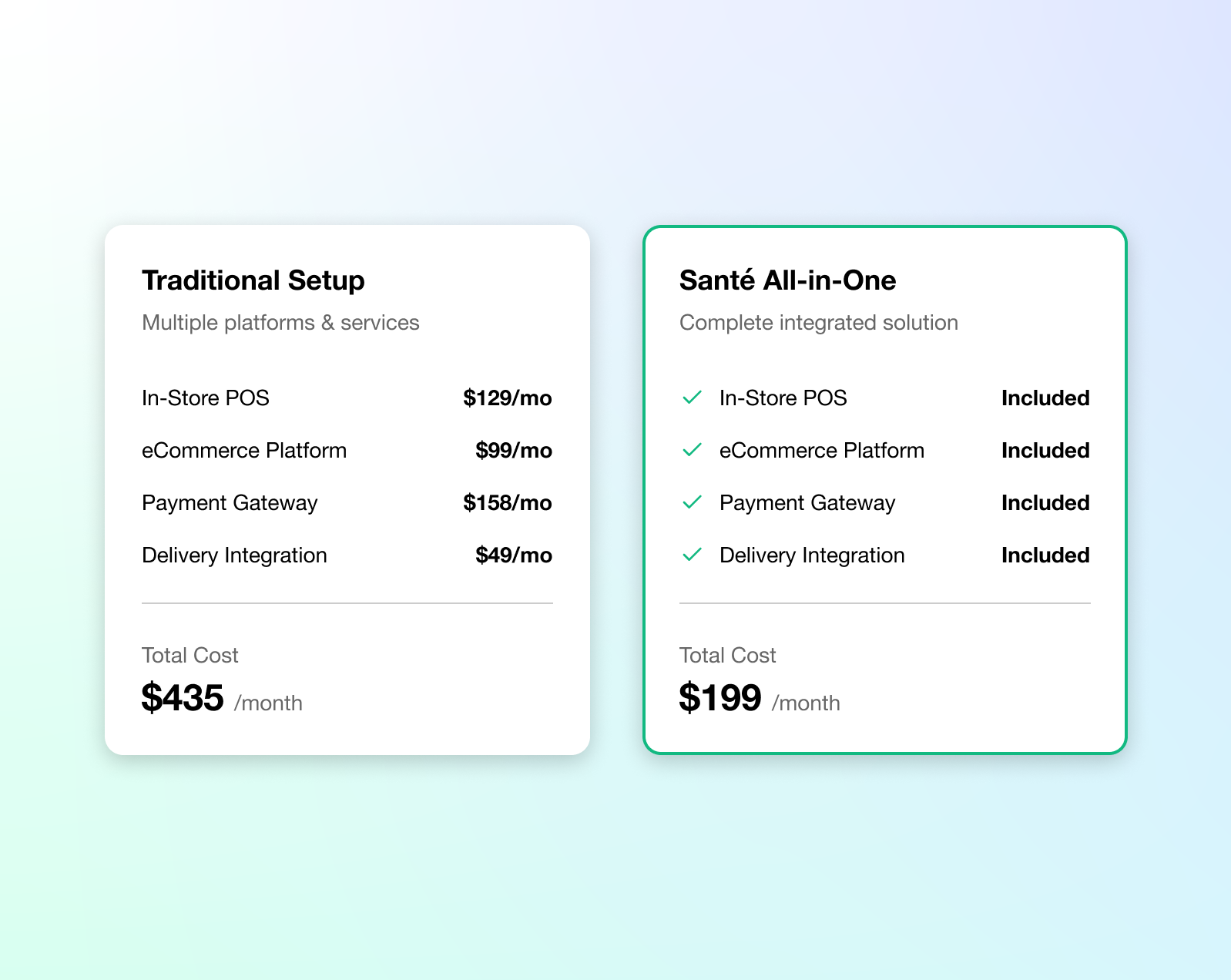Image resolution: width=1231 pixels, height=980 pixels.
Task: Click the $49/mo Delivery Integration price
Action: (x=513, y=555)
